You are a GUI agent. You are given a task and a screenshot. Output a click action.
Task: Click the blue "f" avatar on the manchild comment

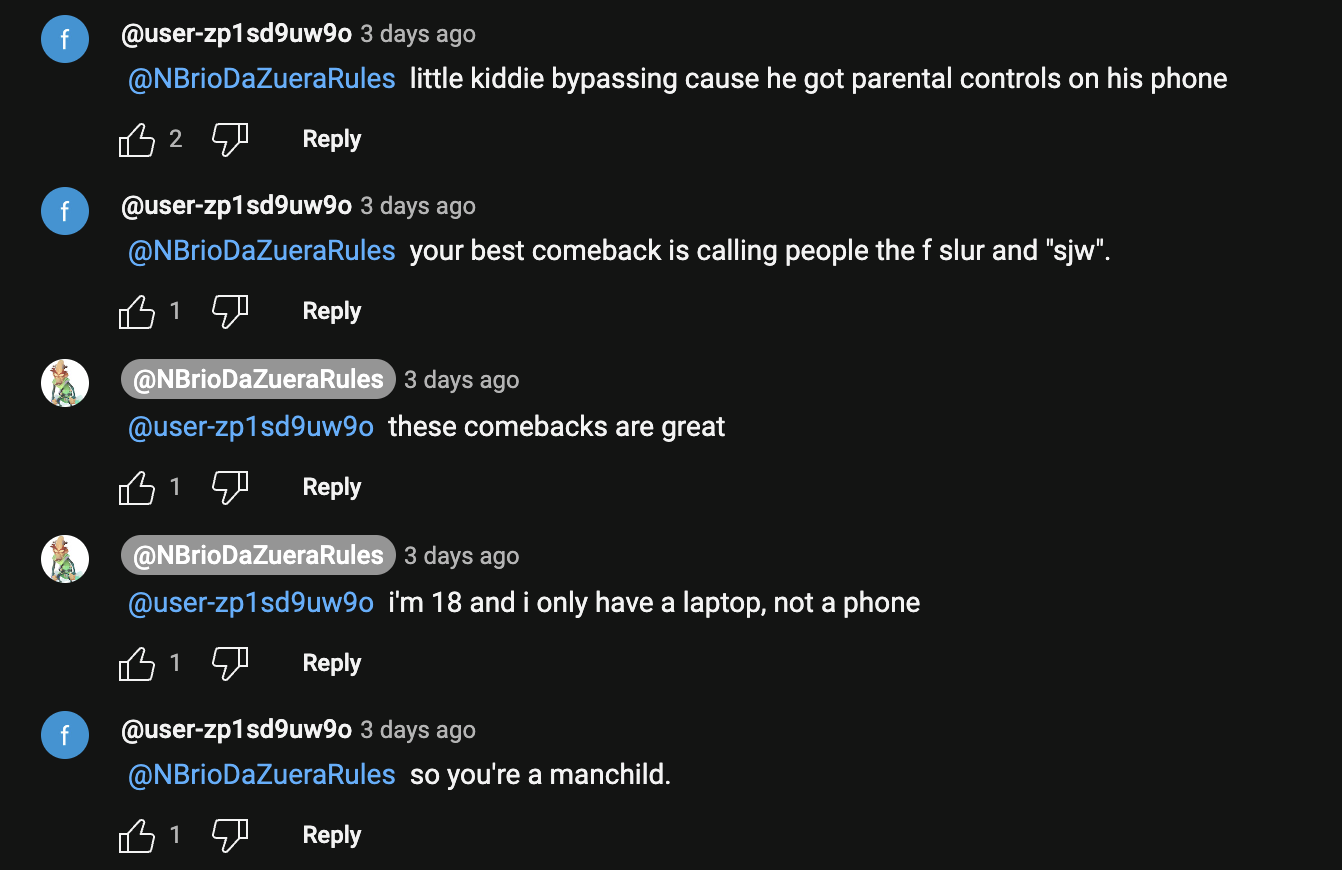pos(65,735)
